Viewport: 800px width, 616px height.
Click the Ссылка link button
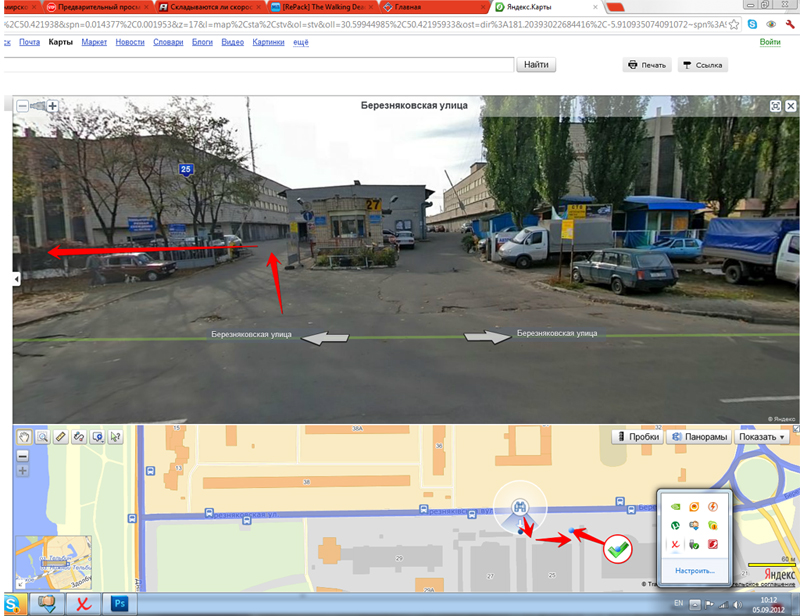point(703,65)
